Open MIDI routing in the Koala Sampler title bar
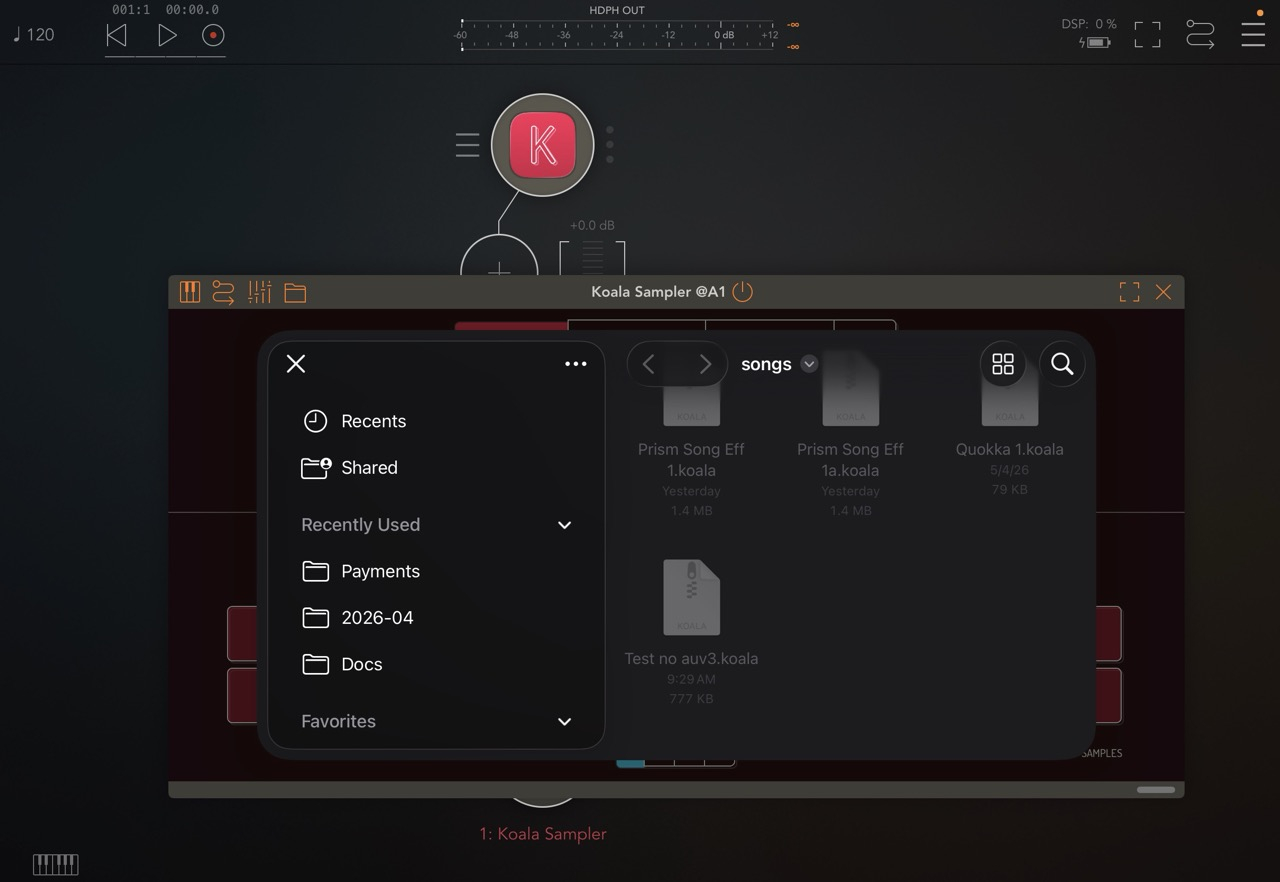 point(223,292)
